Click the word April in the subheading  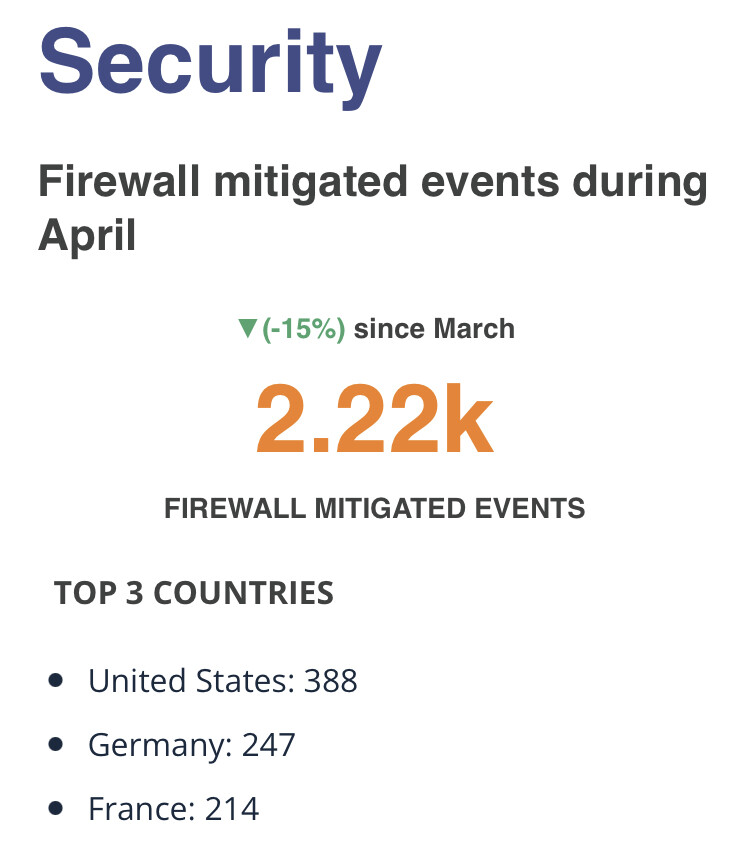pos(87,236)
